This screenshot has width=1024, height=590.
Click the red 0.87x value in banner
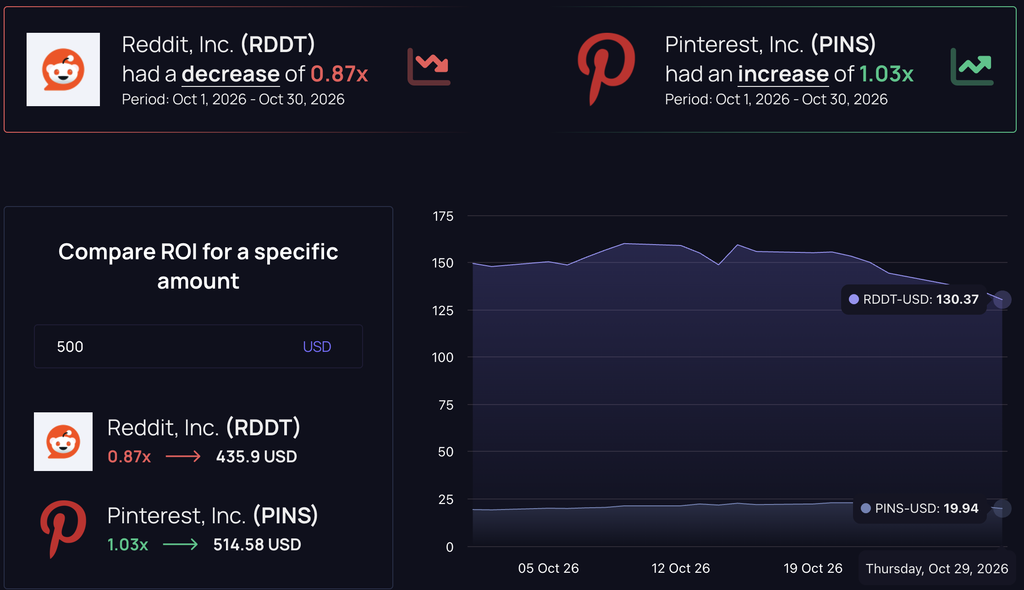[x=339, y=74]
